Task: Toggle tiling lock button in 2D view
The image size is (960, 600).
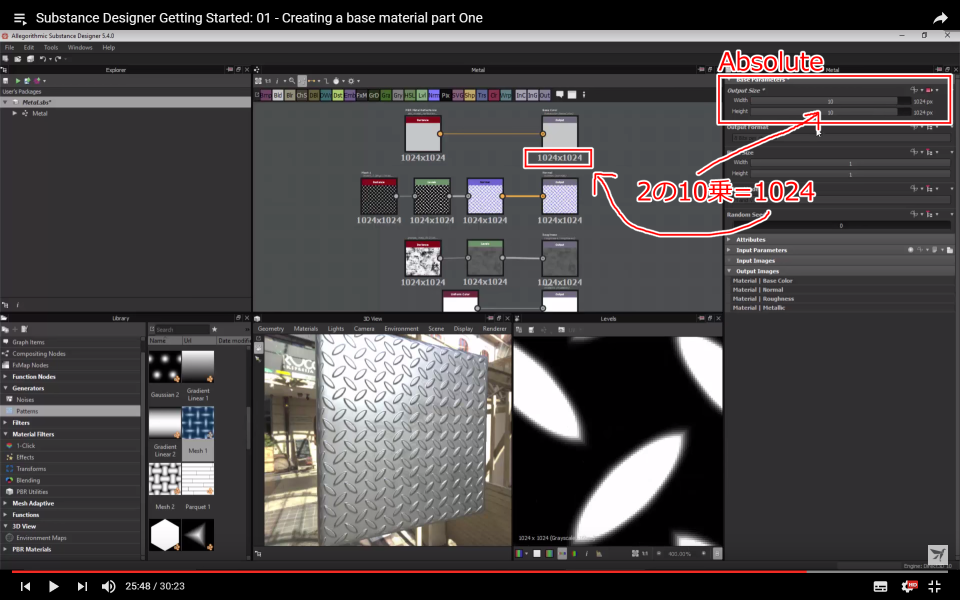Action: pos(717,553)
